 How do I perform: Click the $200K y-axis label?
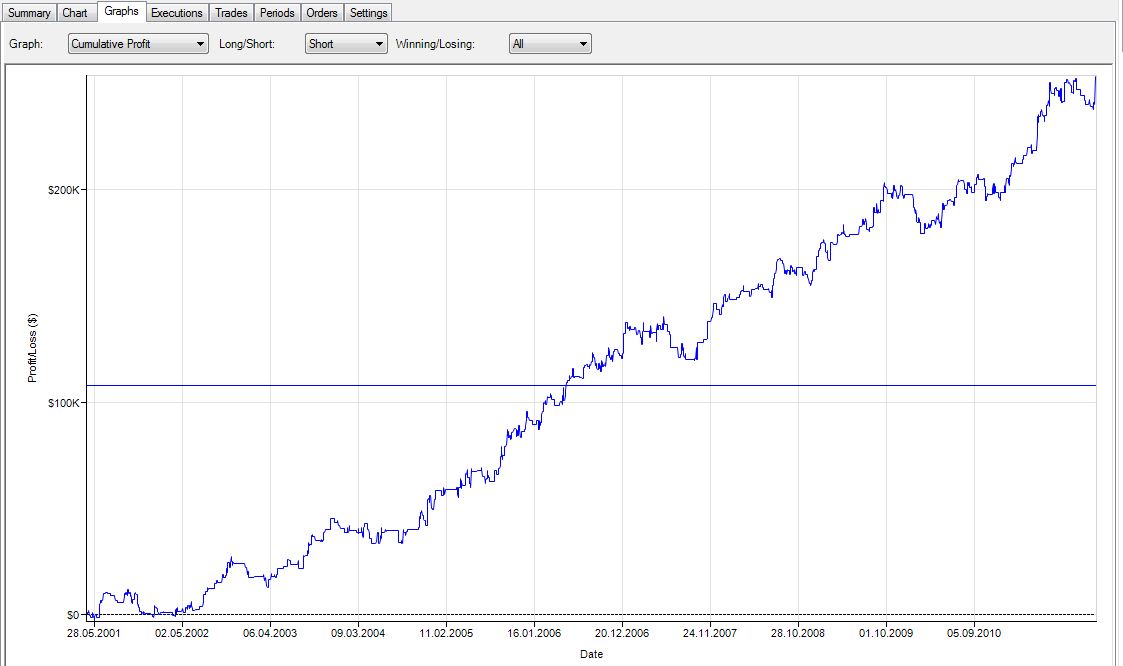click(65, 190)
